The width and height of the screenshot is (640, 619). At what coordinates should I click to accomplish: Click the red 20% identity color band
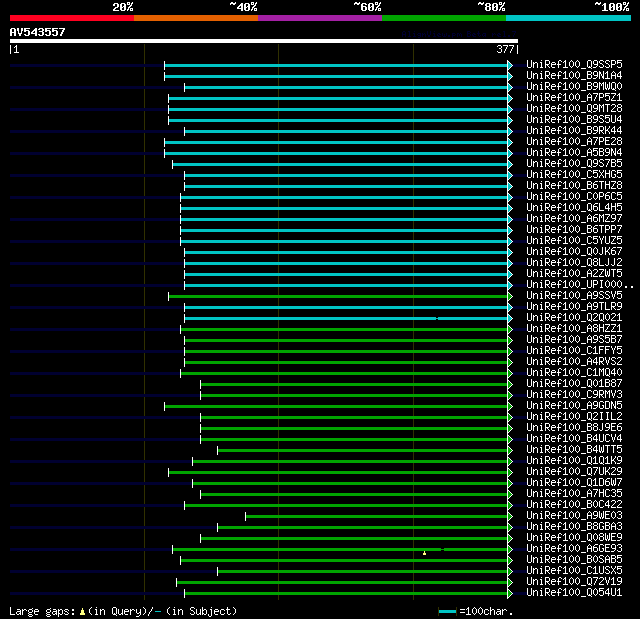[72, 18]
